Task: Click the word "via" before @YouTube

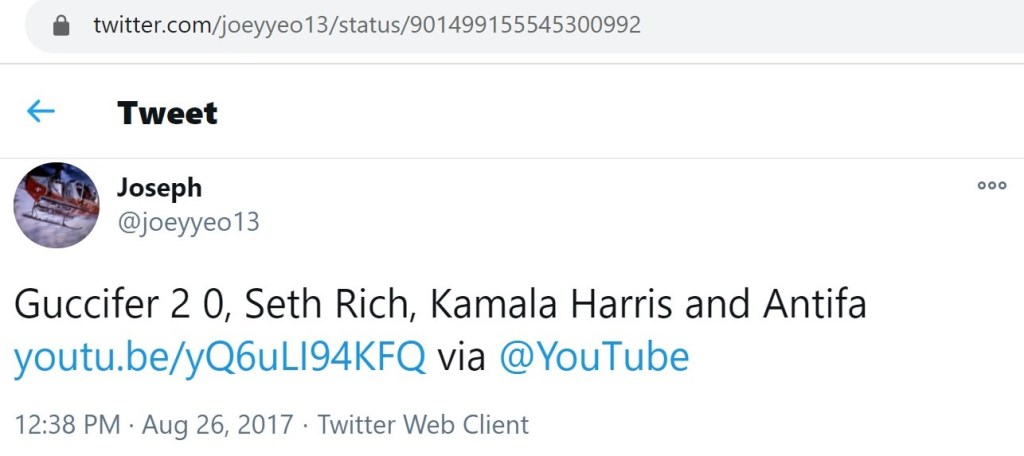Action: (x=462, y=357)
